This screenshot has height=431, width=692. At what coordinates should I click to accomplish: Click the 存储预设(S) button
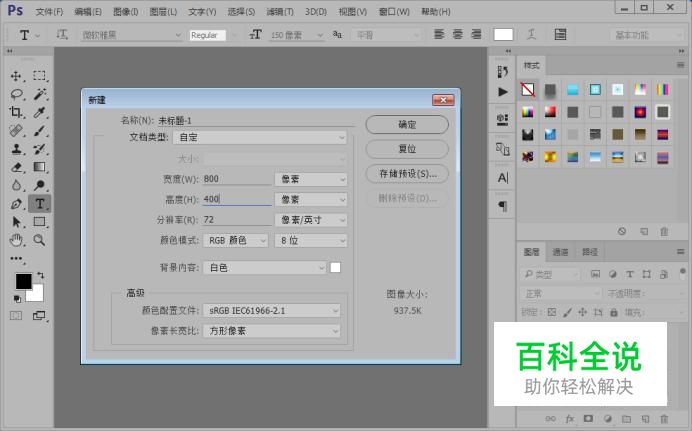407,174
